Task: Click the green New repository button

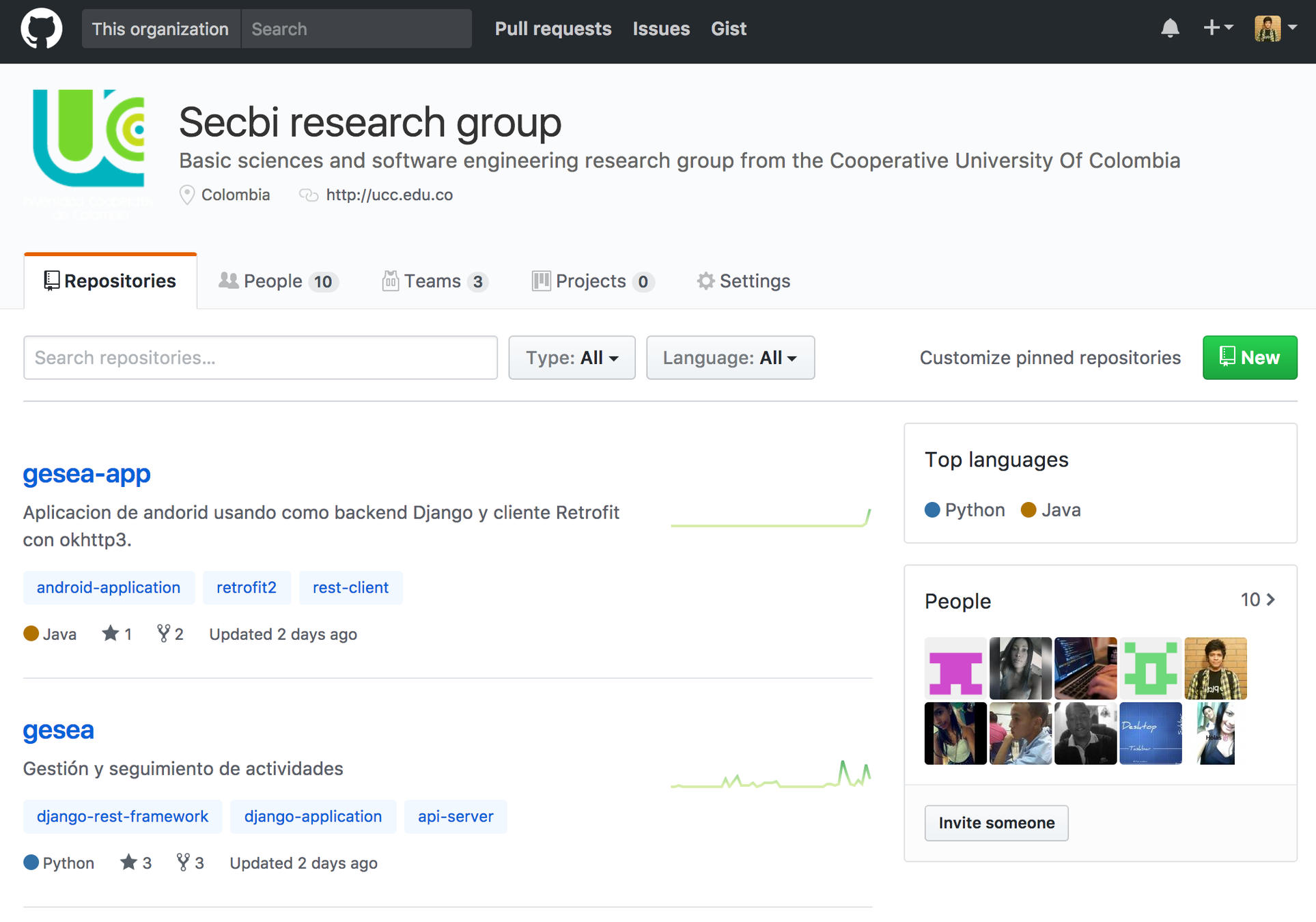Action: click(x=1249, y=357)
